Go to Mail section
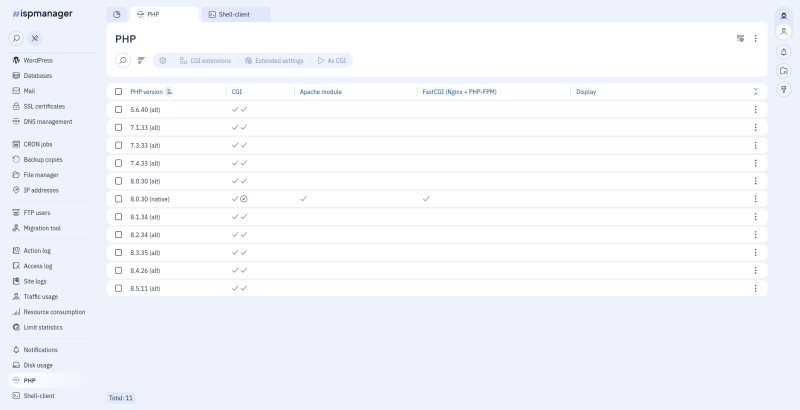800x410 pixels. point(29,91)
